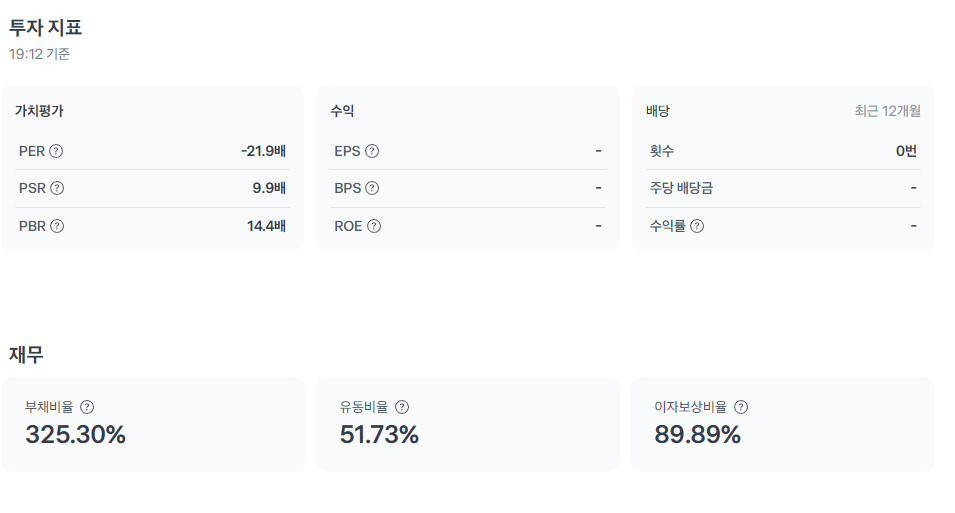Click the 51.73% current ratio value
The width and height of the screenshot is (955, 513).
click(379, 435)
